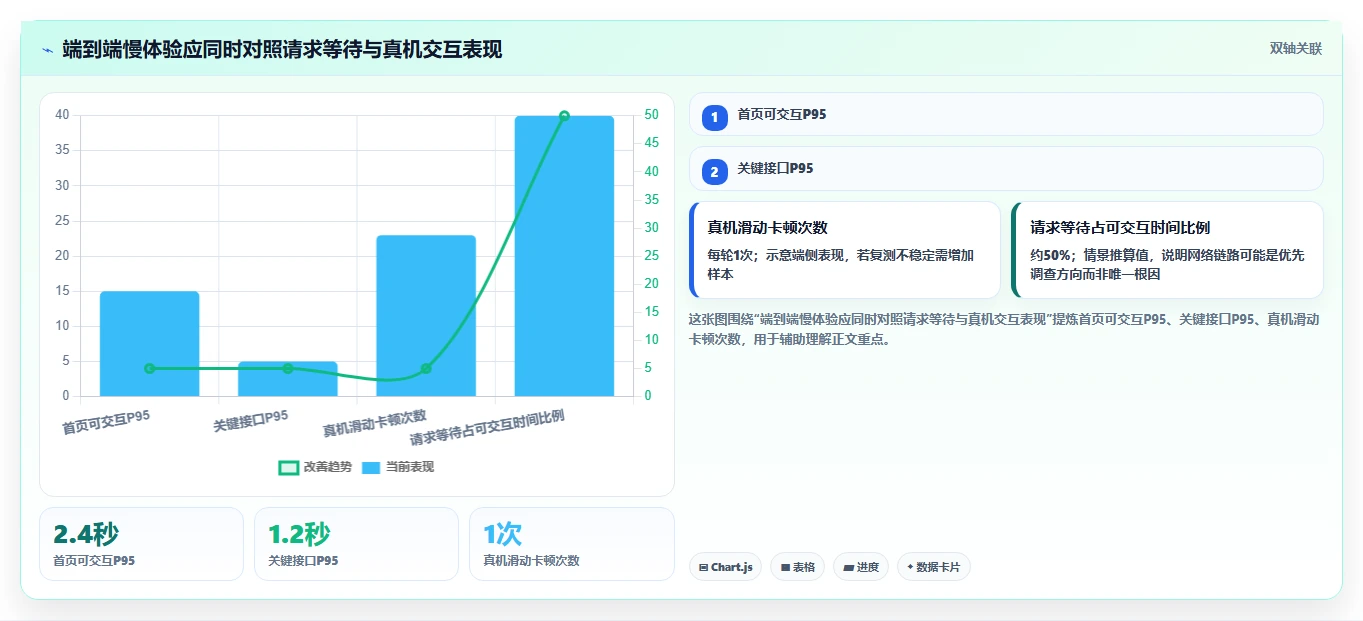Viewport: 1363px width, 621px height.
Task: Click the x-axis label 关键接口P95
Action: (251, 421)
